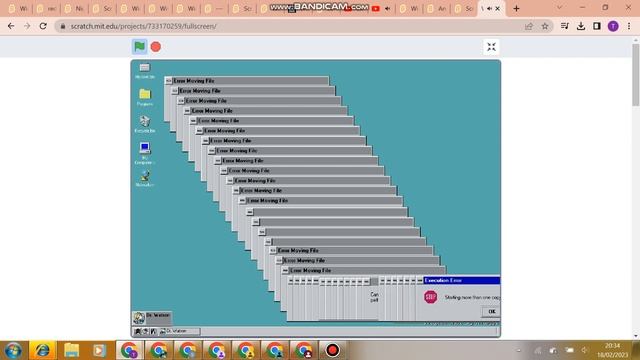640x360 pixels.
Task: Toggle Chrome side panel icon
Action: [597, 26]
